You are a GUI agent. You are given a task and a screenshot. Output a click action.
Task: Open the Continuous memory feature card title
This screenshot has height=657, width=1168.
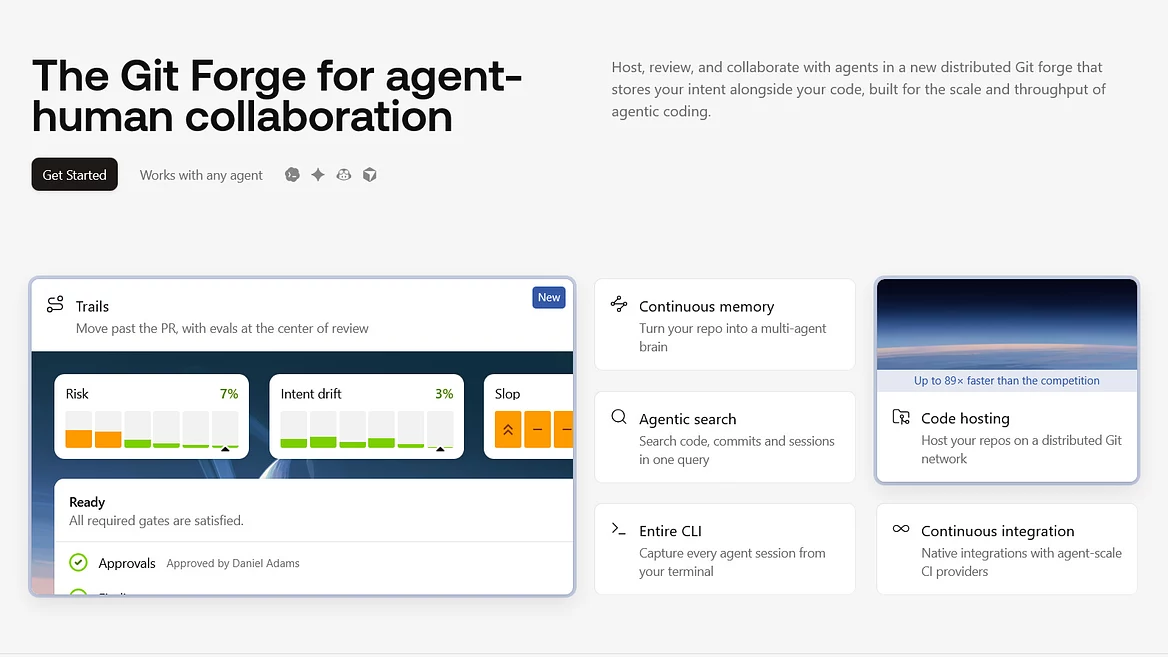(x=706, y=306)
